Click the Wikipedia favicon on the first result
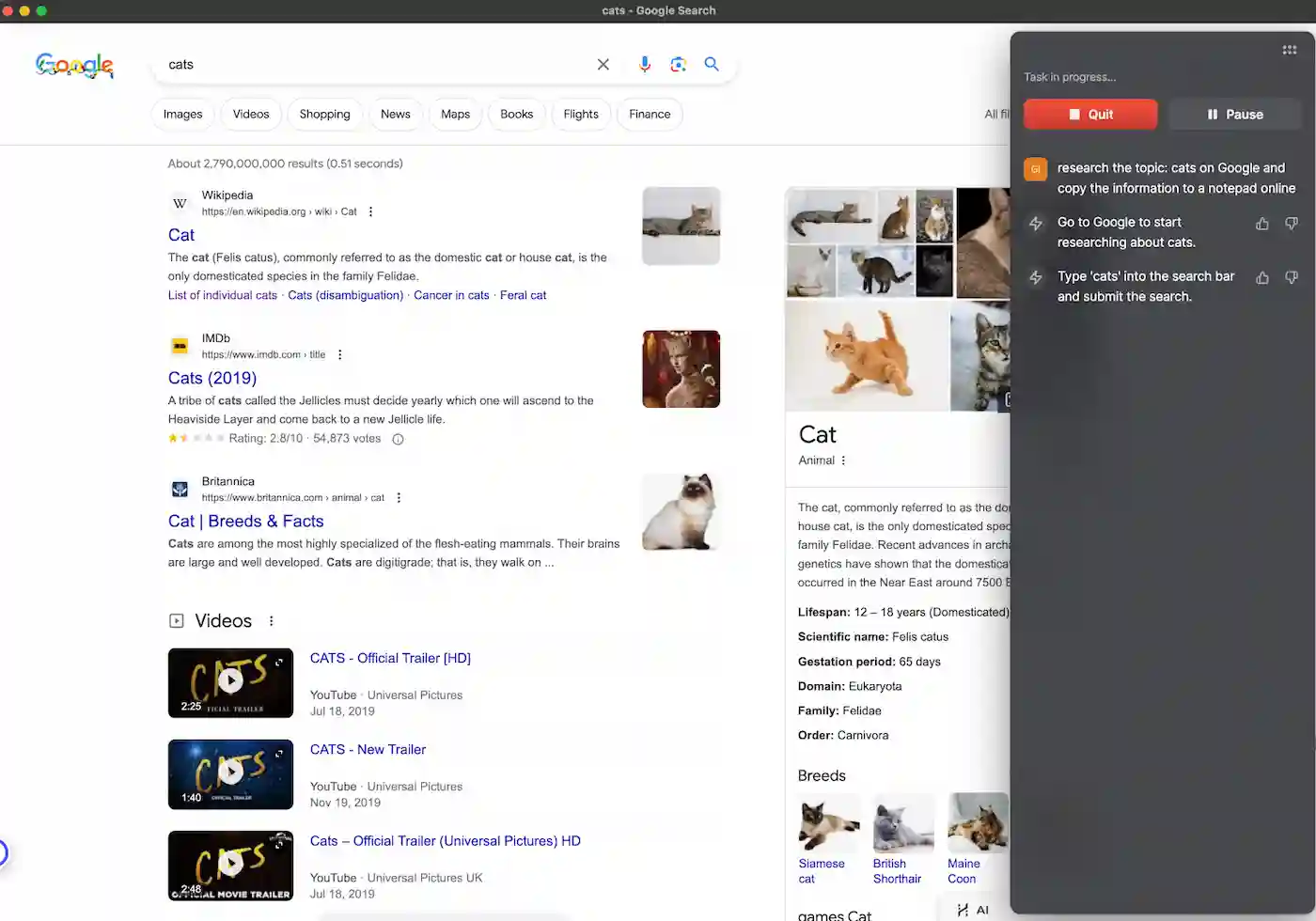This screenshot has width=1316, height=921. [x=180, y=203]
